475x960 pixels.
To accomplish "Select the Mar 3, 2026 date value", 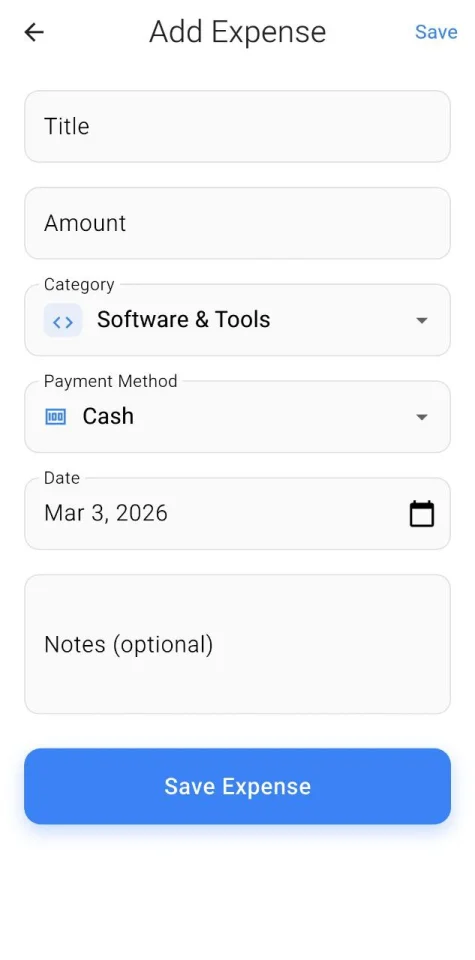I will [x=106, y=513].
